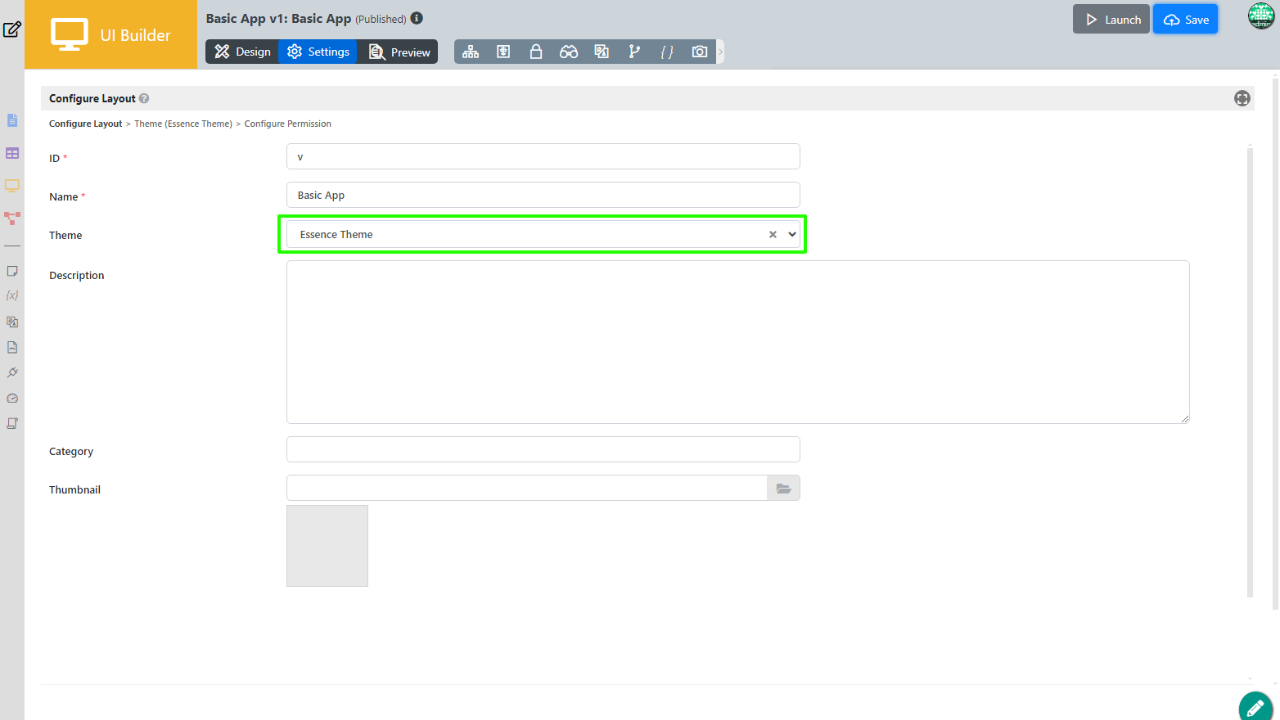
Task: Open the sitemap hierarchy toolbar icon
Action: tap(470, 52)
